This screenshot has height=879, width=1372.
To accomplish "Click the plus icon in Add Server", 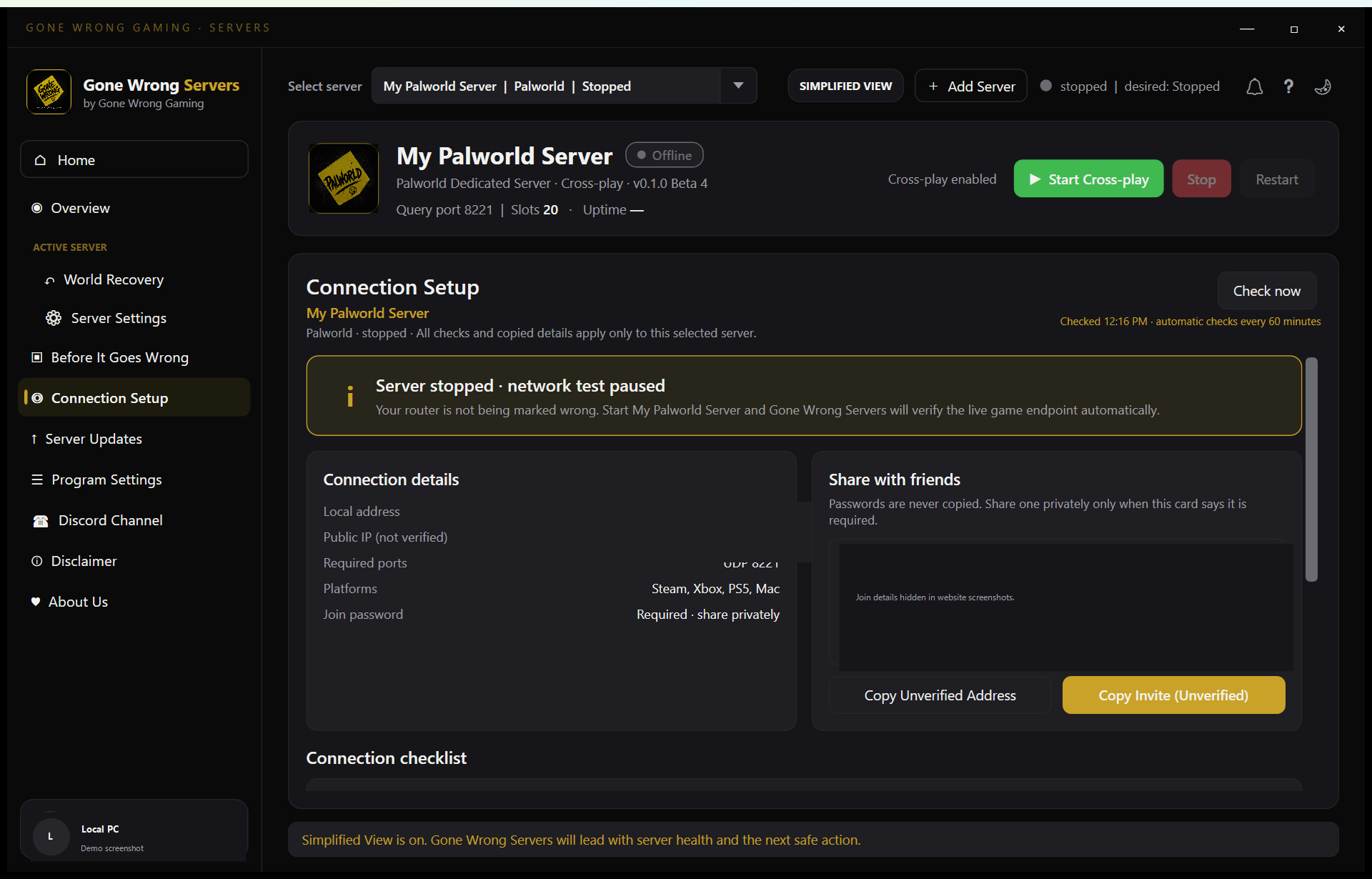I will tap(933, 86).
